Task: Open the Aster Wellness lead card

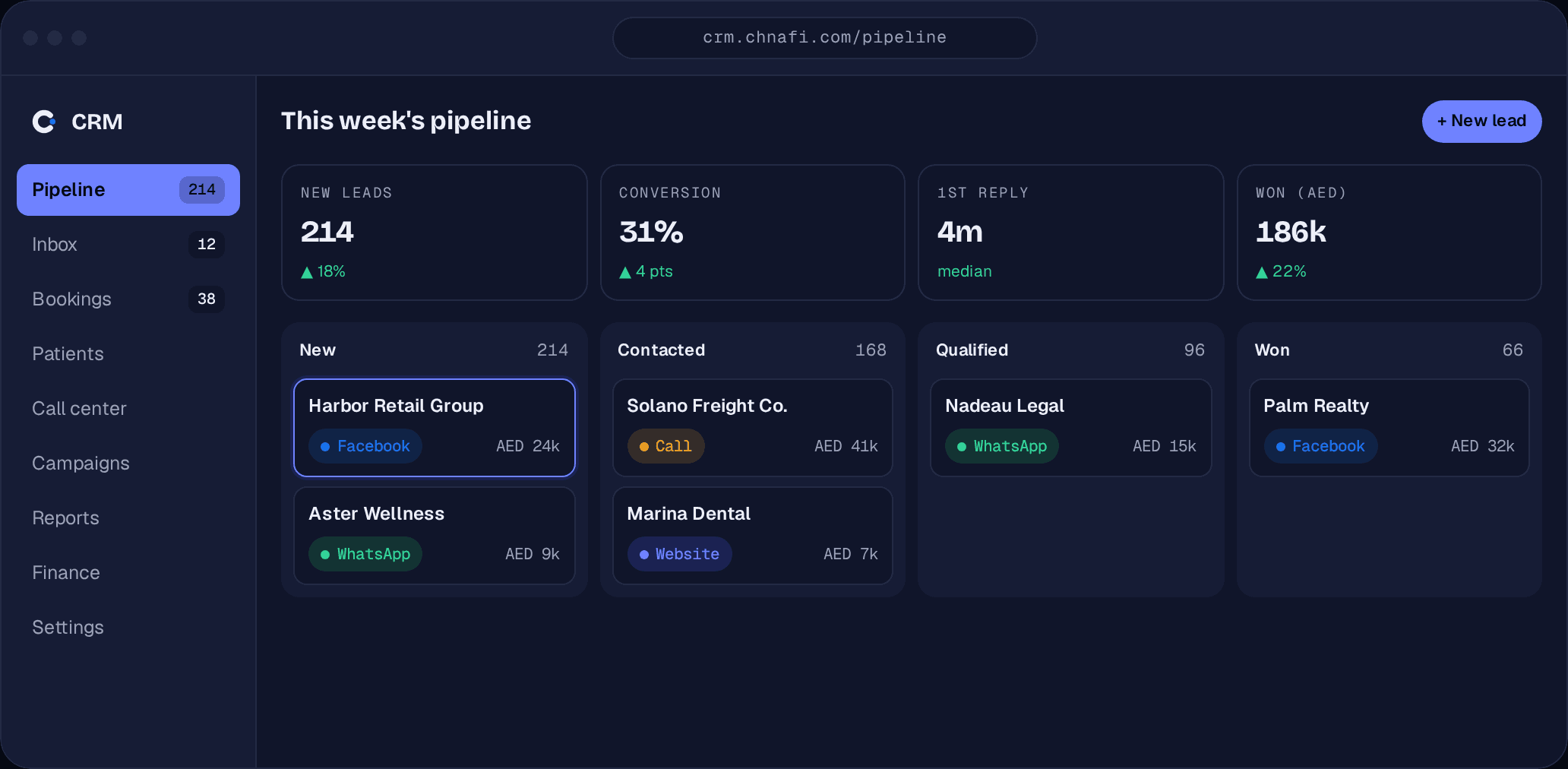Action: (x=435, y=536)
